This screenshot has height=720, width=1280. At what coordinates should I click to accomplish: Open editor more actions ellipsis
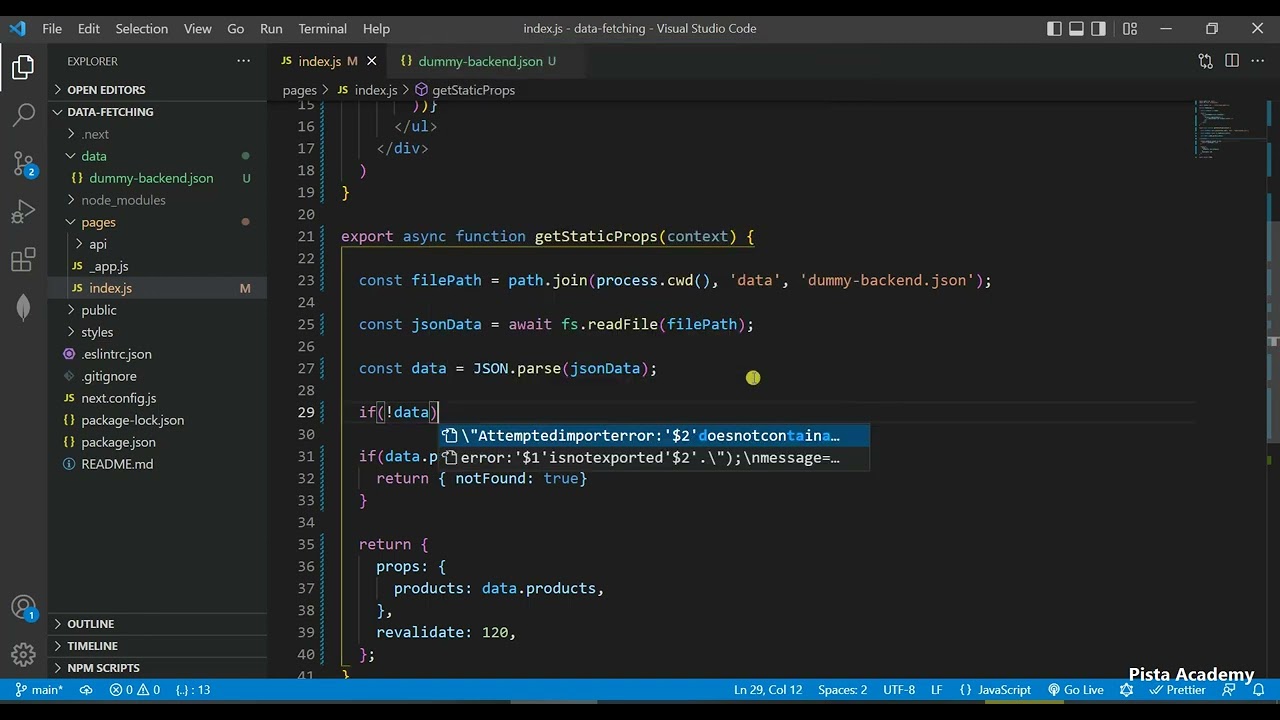(1257, 61)
